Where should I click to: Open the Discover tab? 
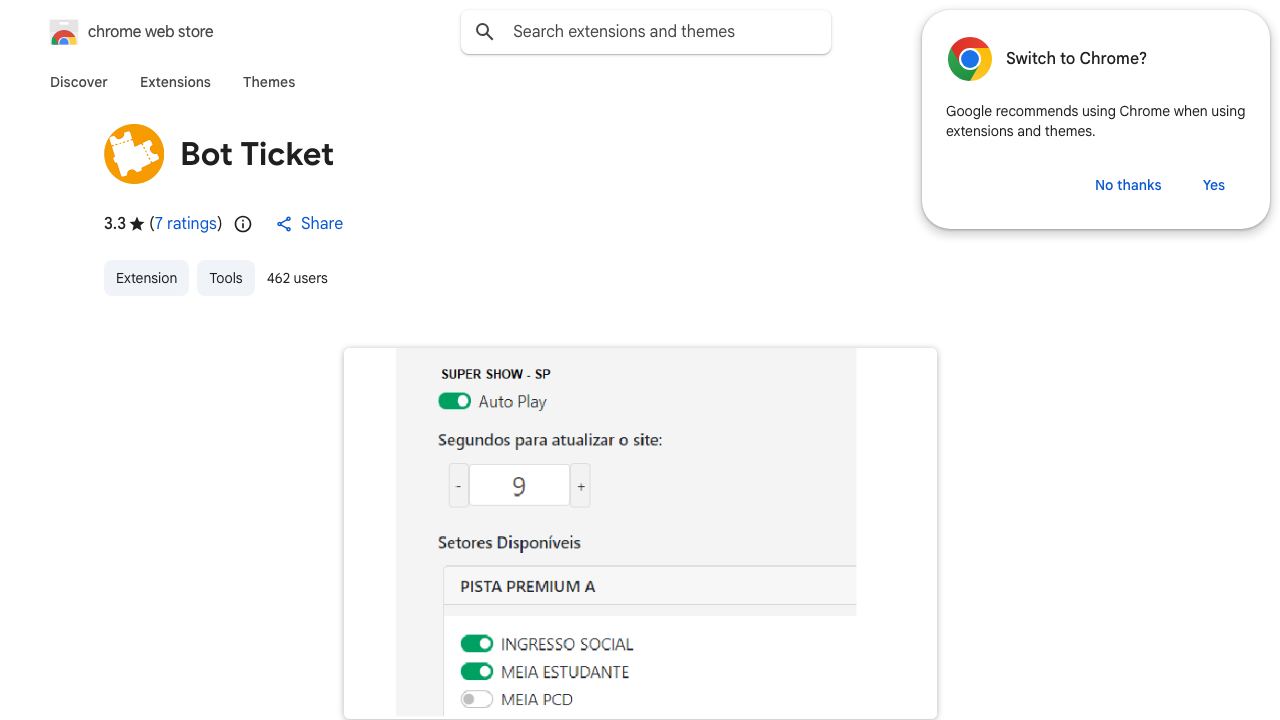[x=79, y=82]
